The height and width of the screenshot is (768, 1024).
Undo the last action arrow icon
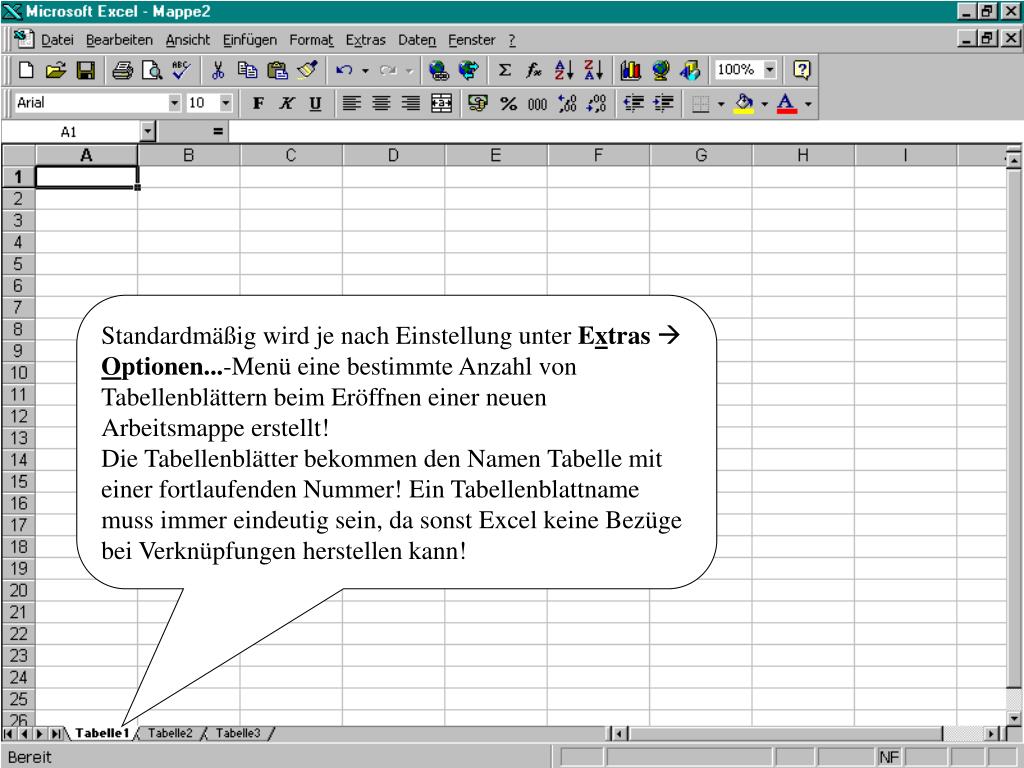344,70
